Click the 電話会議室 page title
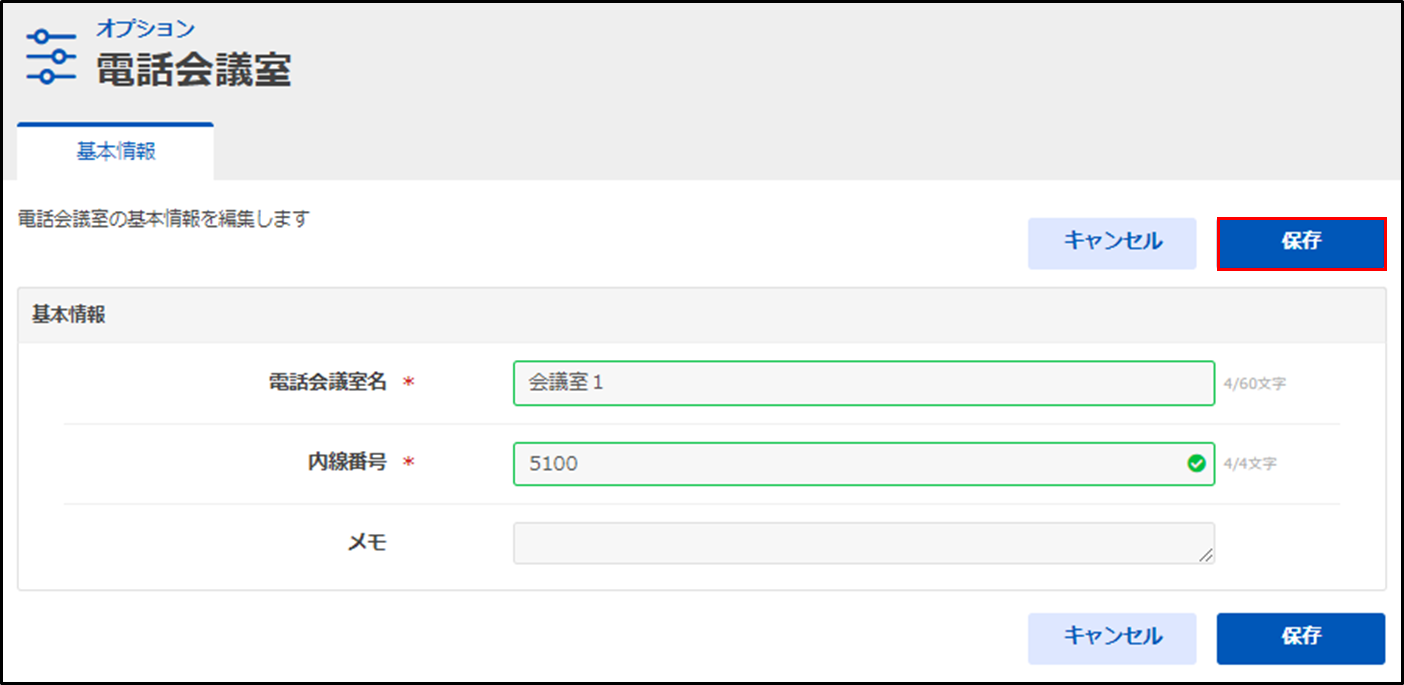 tap(193, 71)
